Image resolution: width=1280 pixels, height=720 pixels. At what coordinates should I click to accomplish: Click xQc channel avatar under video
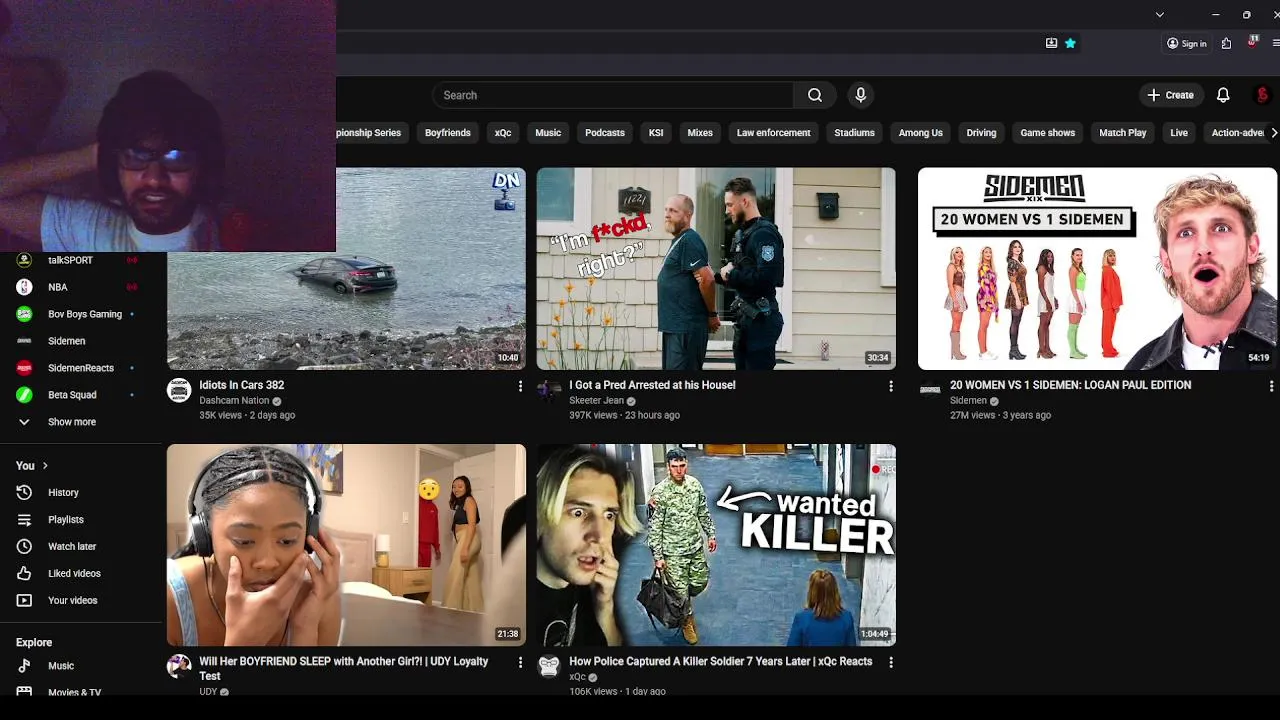[x=549, y=666]
